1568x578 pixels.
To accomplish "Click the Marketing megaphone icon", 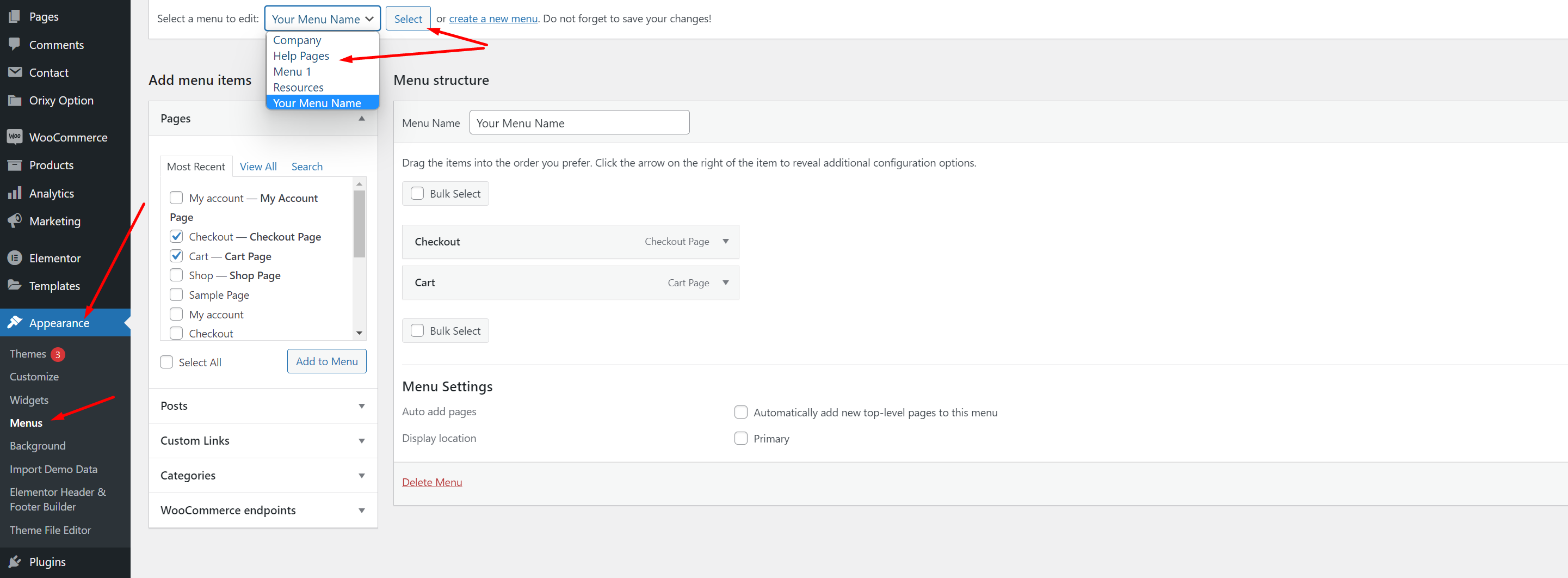I will coord(15,220).
